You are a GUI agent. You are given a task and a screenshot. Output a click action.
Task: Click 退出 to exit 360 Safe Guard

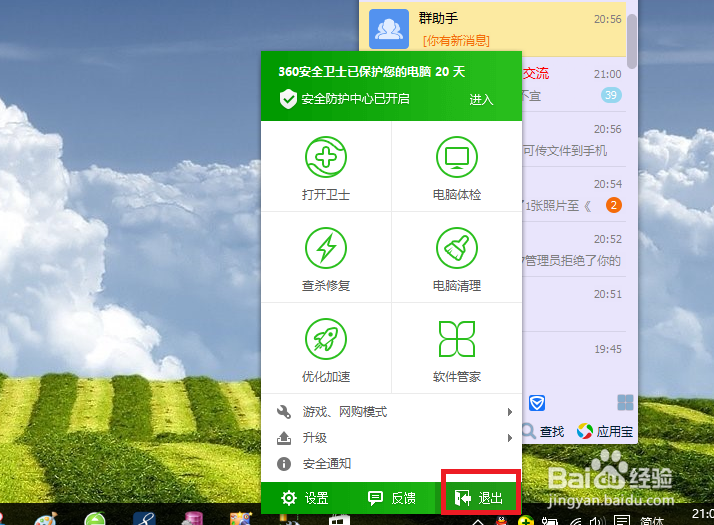pos(479,498)
